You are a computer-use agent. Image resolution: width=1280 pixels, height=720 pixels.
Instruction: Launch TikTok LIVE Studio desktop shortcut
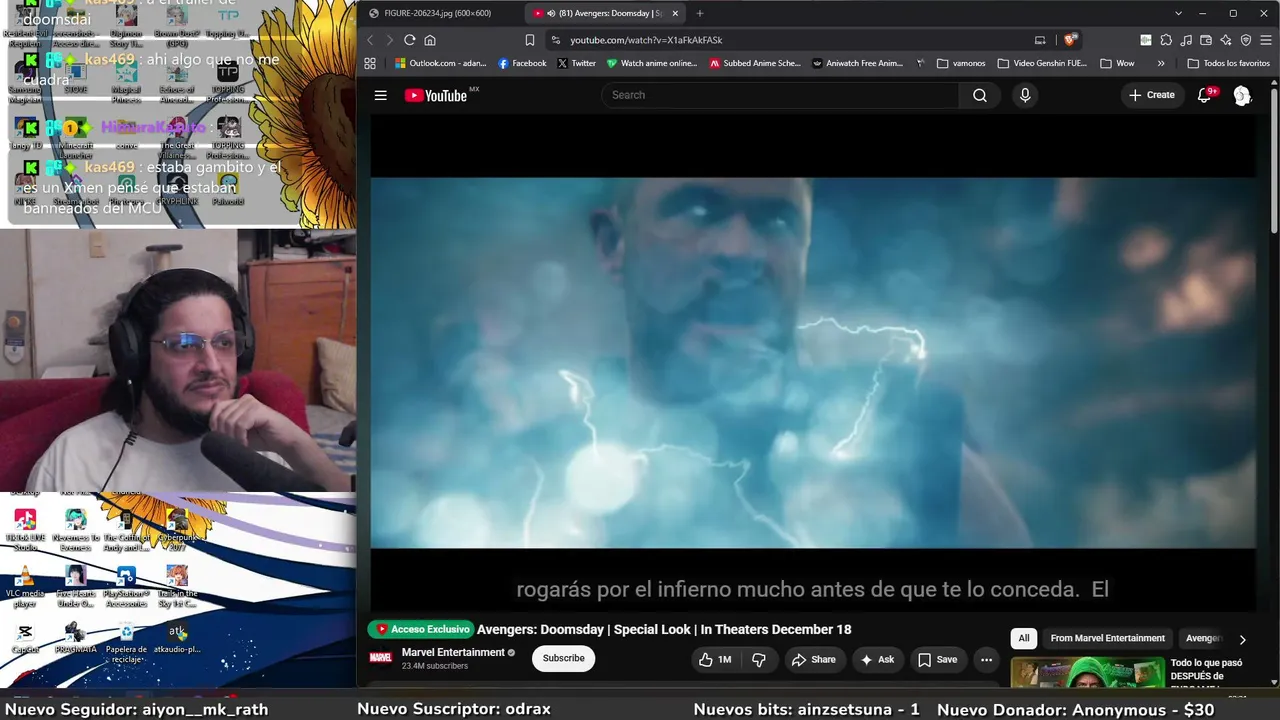tap(25, 530)
